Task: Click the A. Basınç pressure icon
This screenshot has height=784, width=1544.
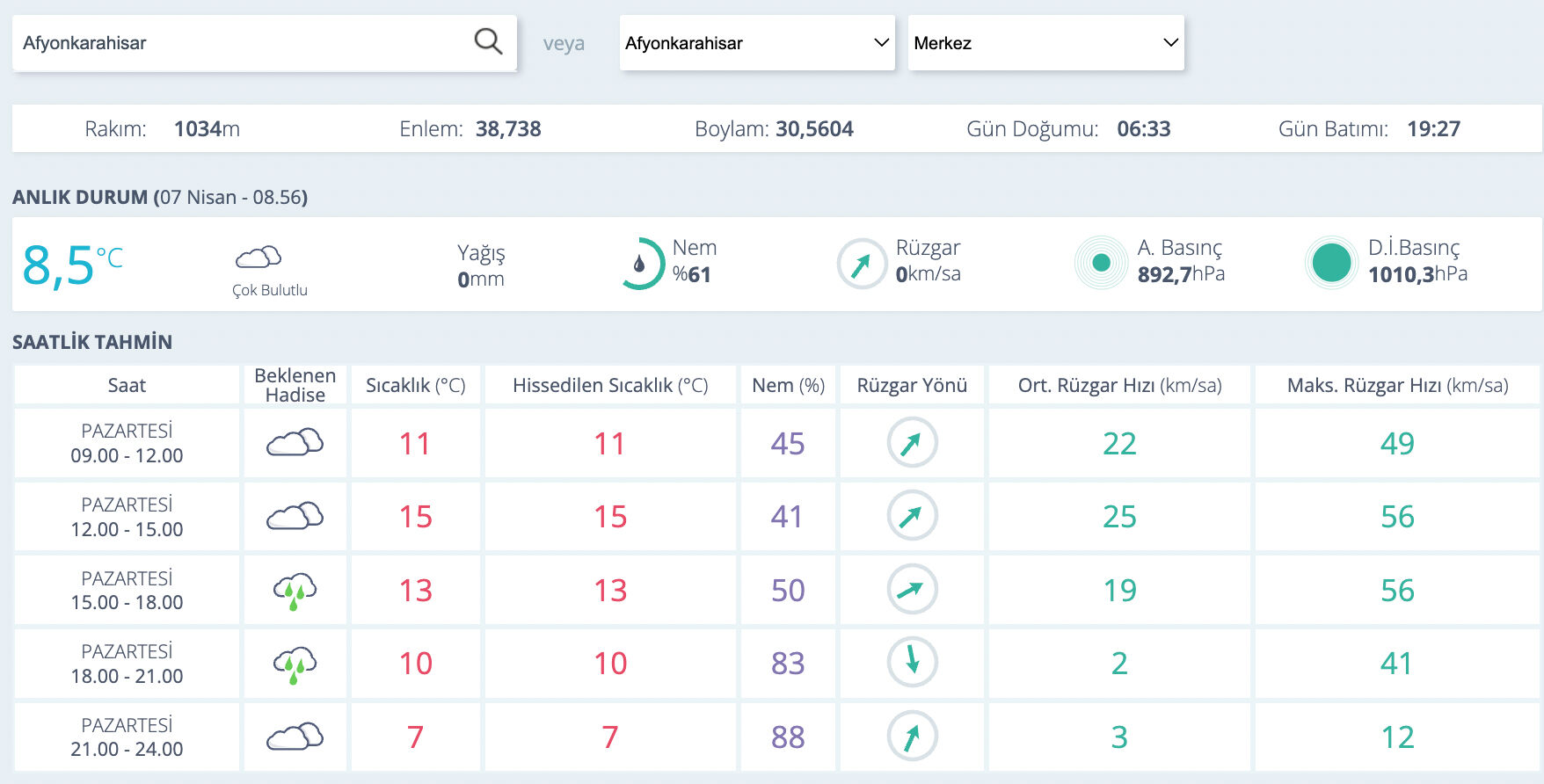Action: point(1101,263)
